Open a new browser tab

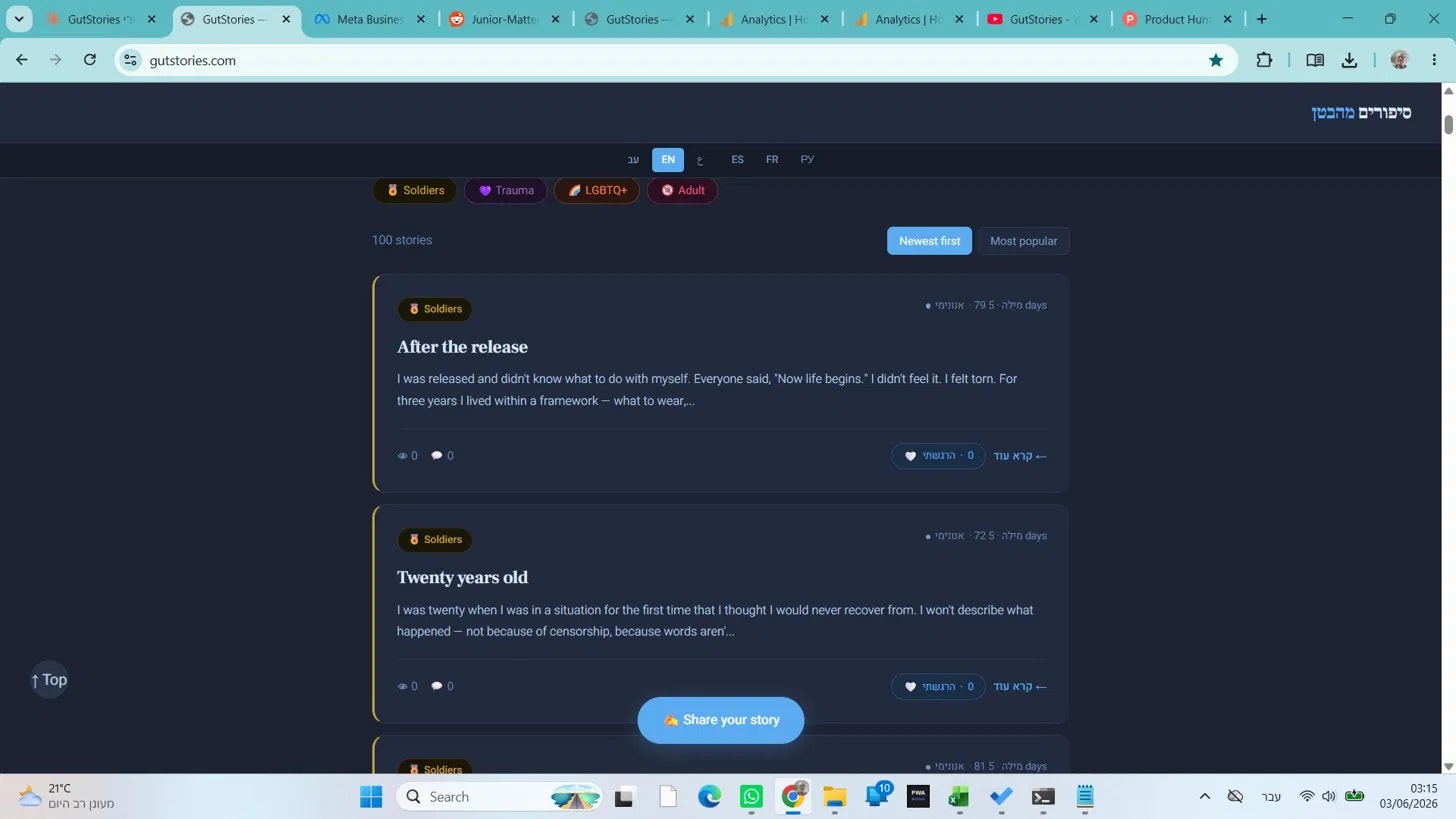point(1261,19)
